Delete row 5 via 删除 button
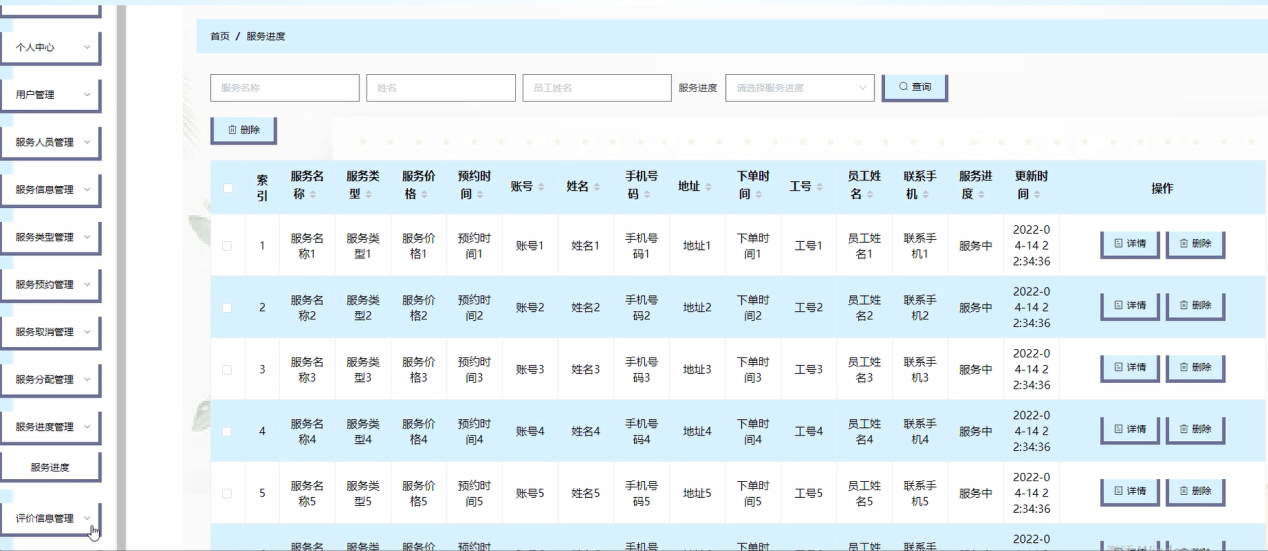 click(x=1195, y=492)
